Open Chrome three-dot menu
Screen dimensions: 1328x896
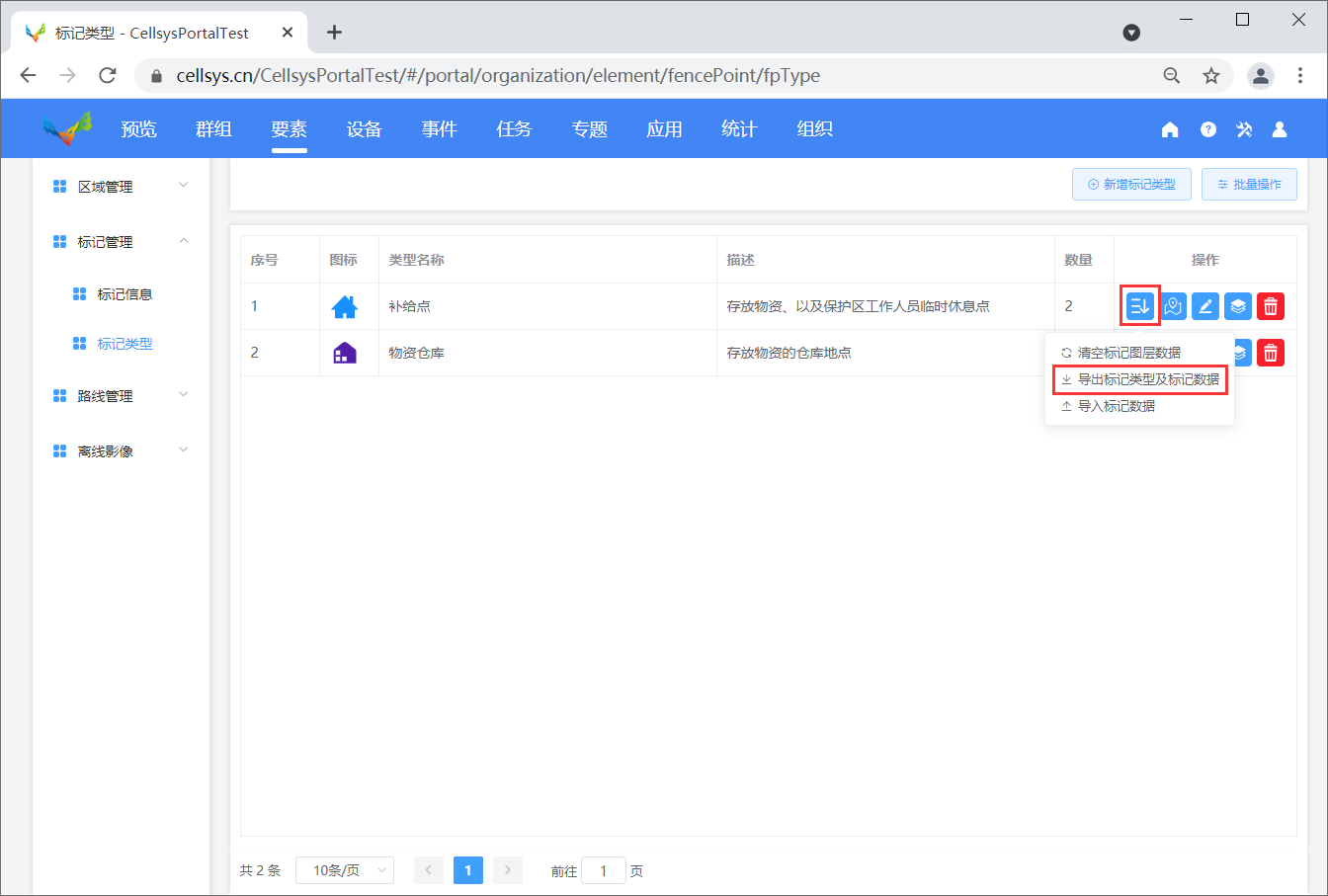(1300, 75)
